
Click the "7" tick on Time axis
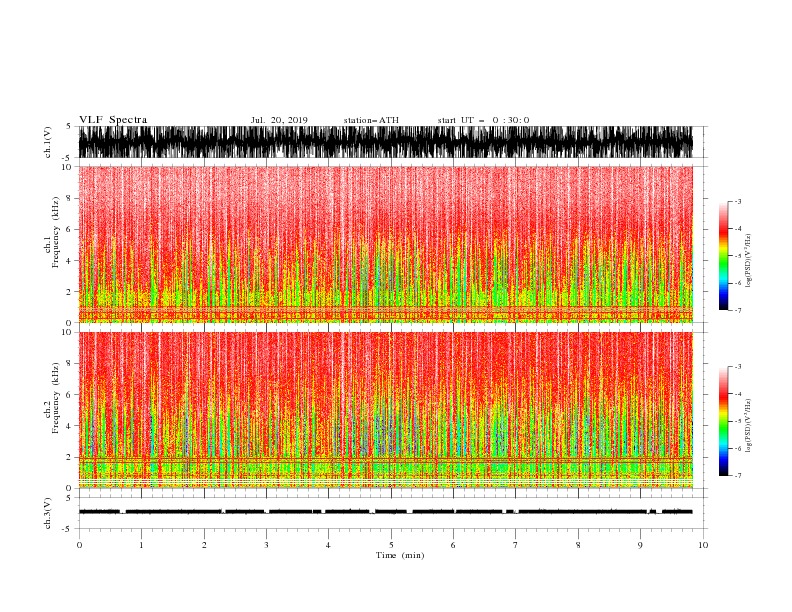pyautogui.click(x=516, y=545)
